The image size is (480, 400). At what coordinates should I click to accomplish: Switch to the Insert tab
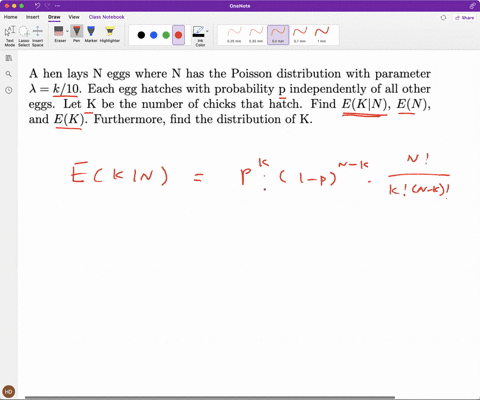[33, 17]
